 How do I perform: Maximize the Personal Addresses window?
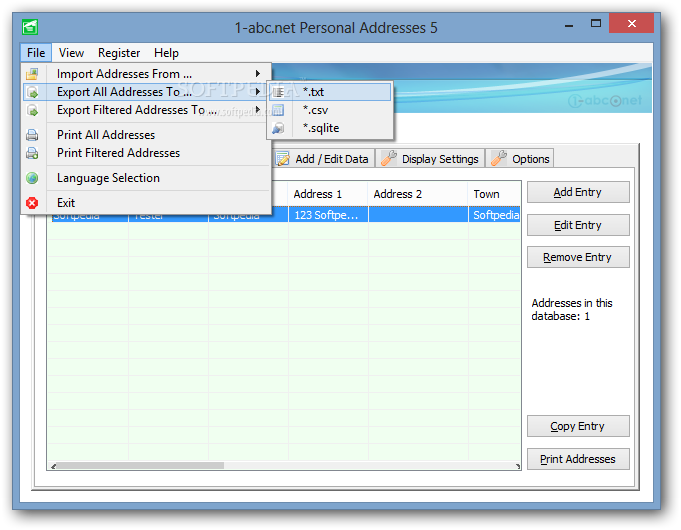[596, 24]
